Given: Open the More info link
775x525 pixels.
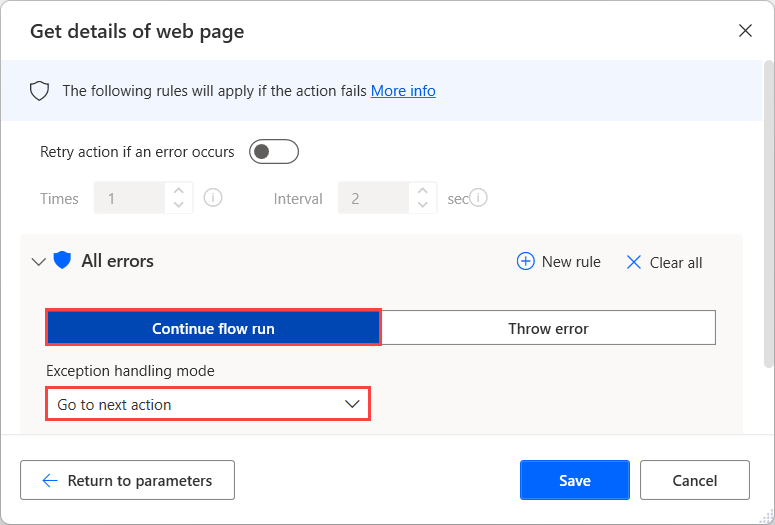Looking at the screenshot, I should (x=403, y=91).
